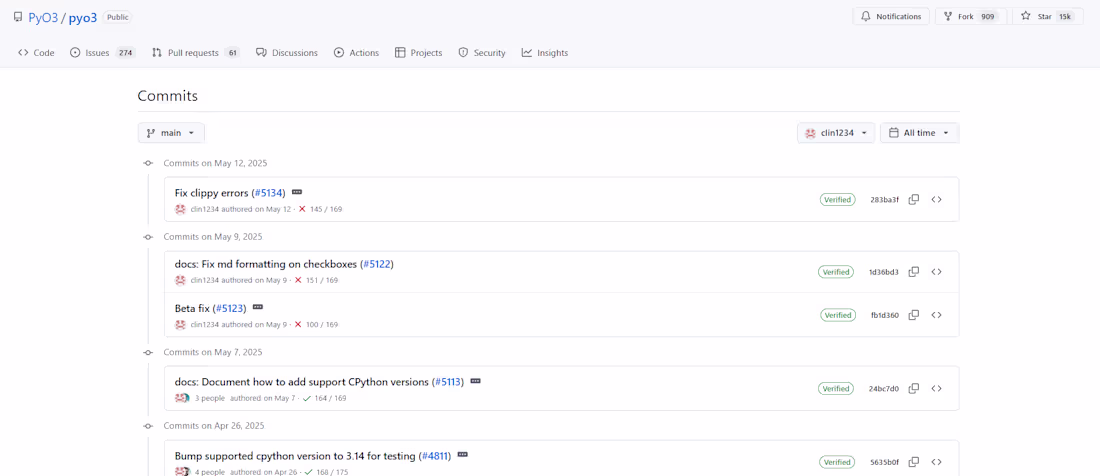1100x476 pixels.
Task: Open pull request #5113 link
Action: tap(448, 382)
